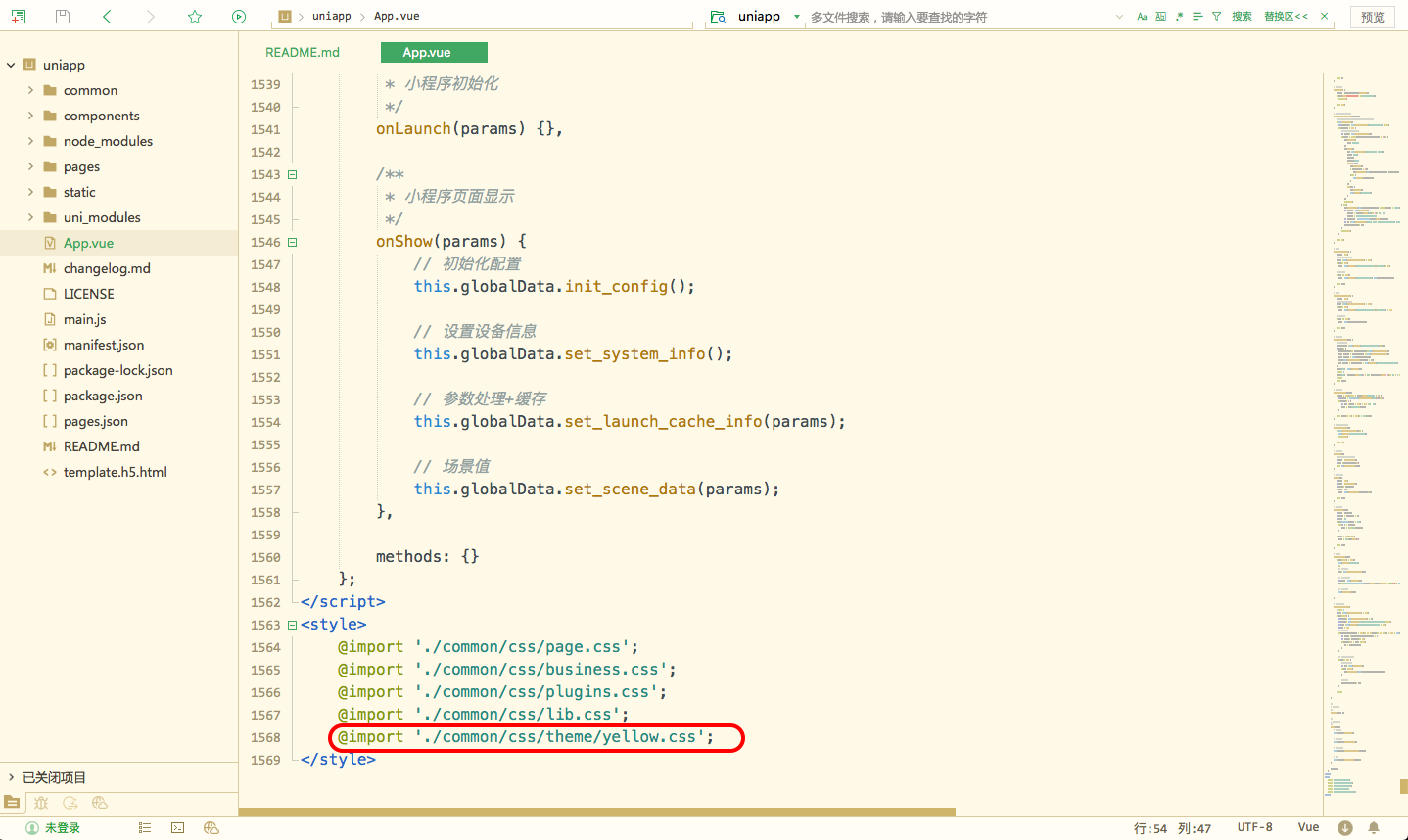Open the uniapp search scope dropdown
Screen dimensions: 1408x840
(x=797, y=17)
